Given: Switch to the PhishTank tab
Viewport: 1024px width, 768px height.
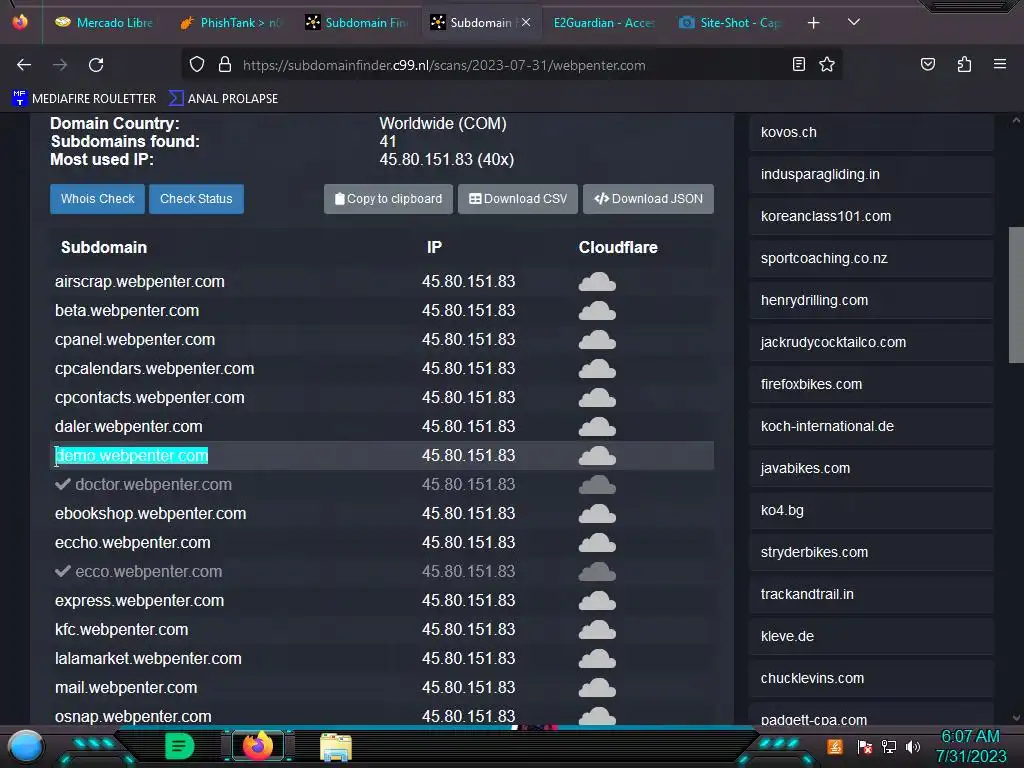Looking at the screenshot, I should 229,23.
